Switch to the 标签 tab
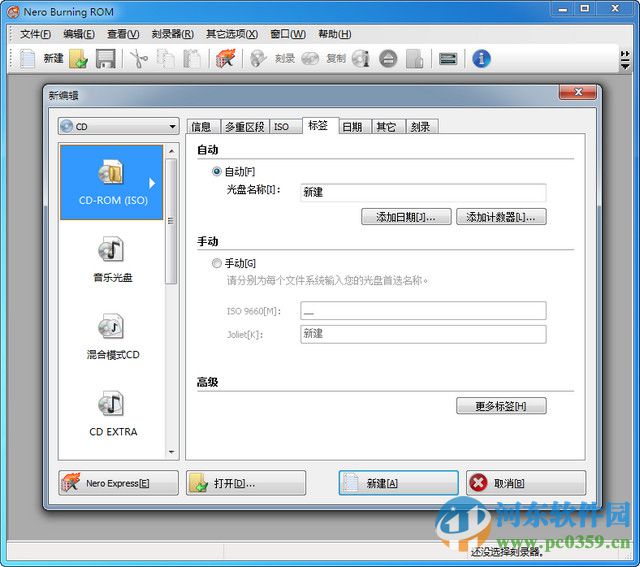The width and height of the screenshot is (640, 567). [x=320, y=125]
